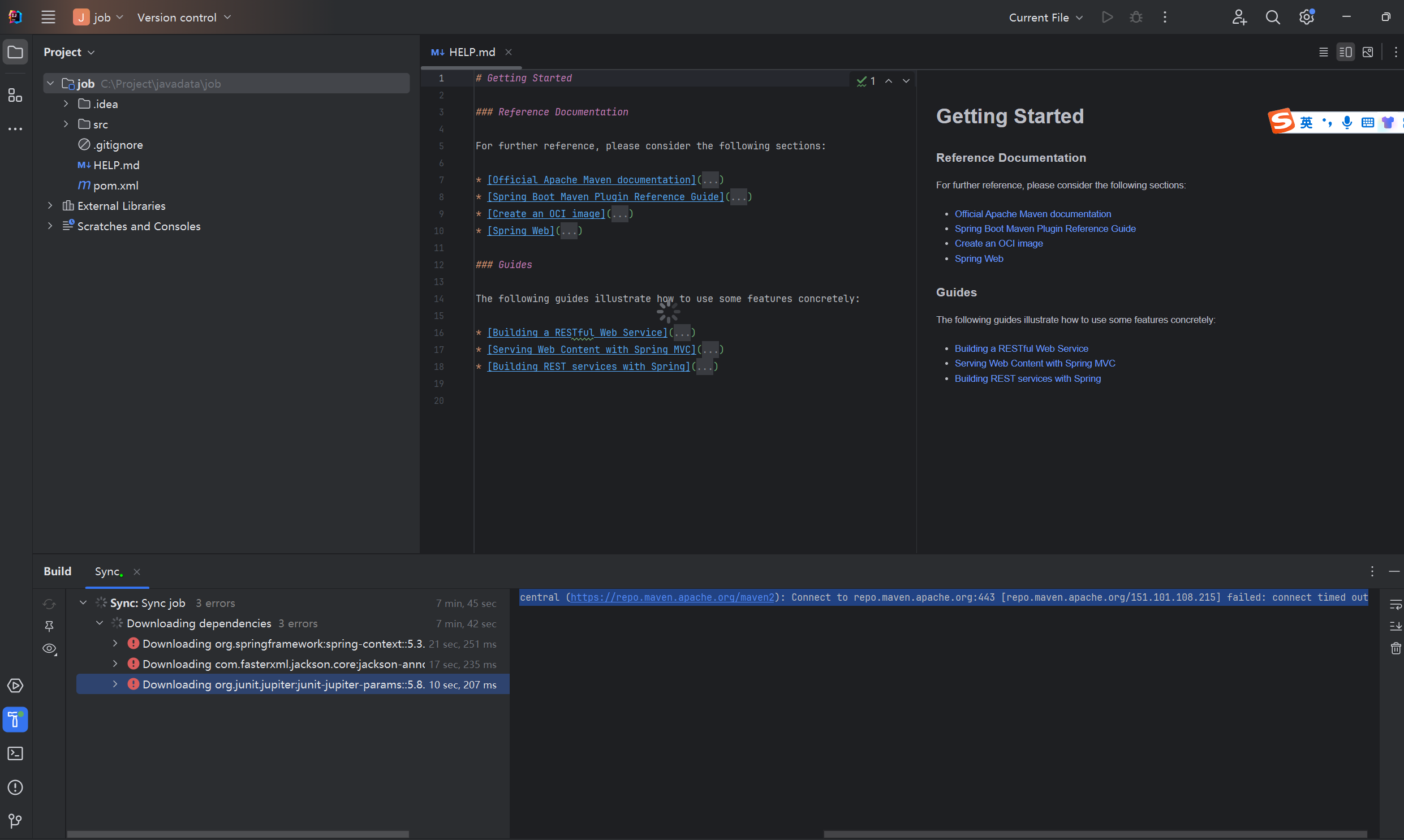Collapse the job root folder

[x=50, y=84]
